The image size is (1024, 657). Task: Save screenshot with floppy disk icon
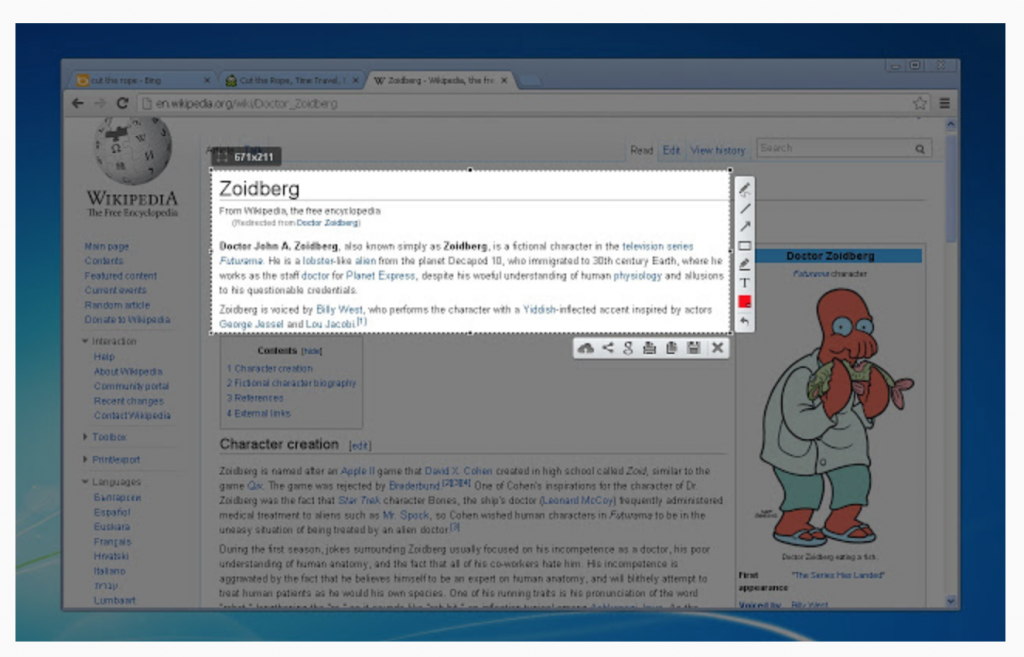[693, 348]
